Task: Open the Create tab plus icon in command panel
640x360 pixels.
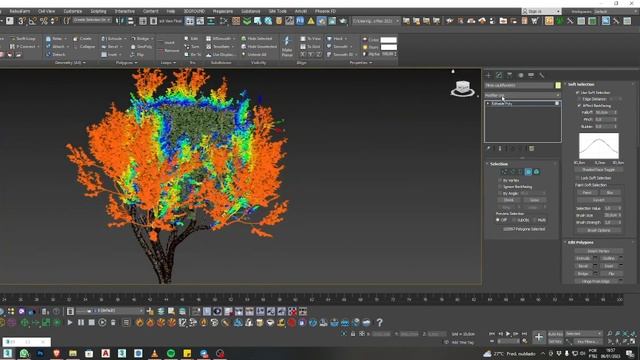Action: tap(488, 75)
